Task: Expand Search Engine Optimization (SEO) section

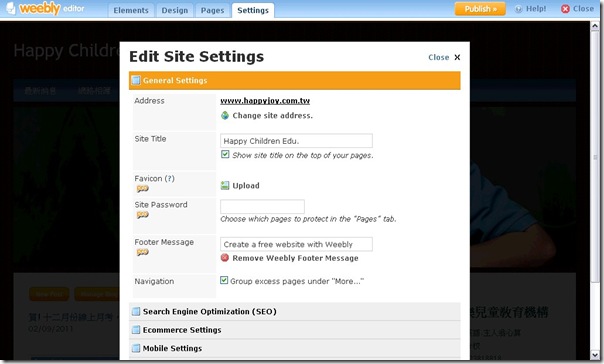Action: (x=294, y=312)
